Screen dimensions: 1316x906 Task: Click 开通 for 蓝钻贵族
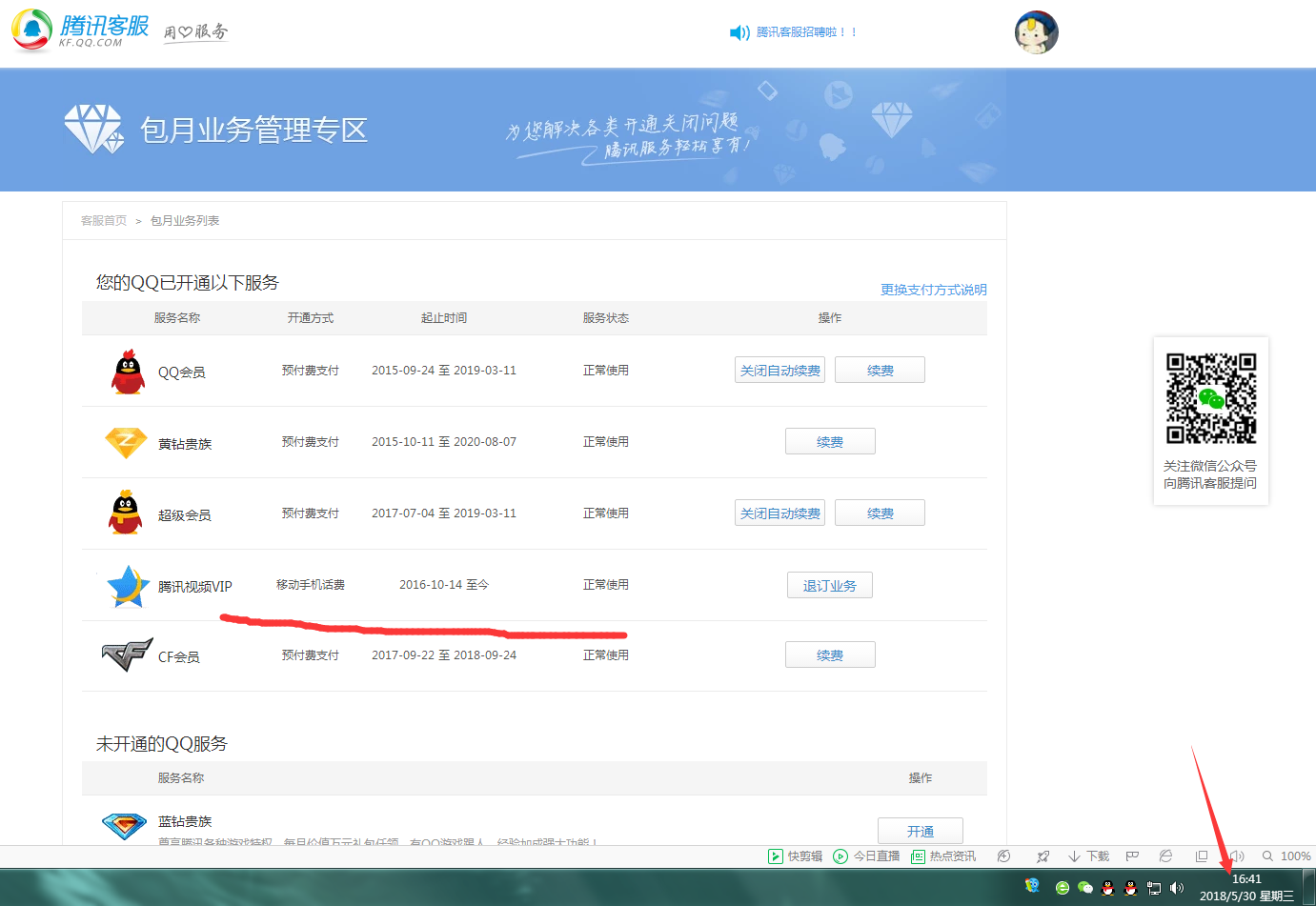click(x=921, y=831)
